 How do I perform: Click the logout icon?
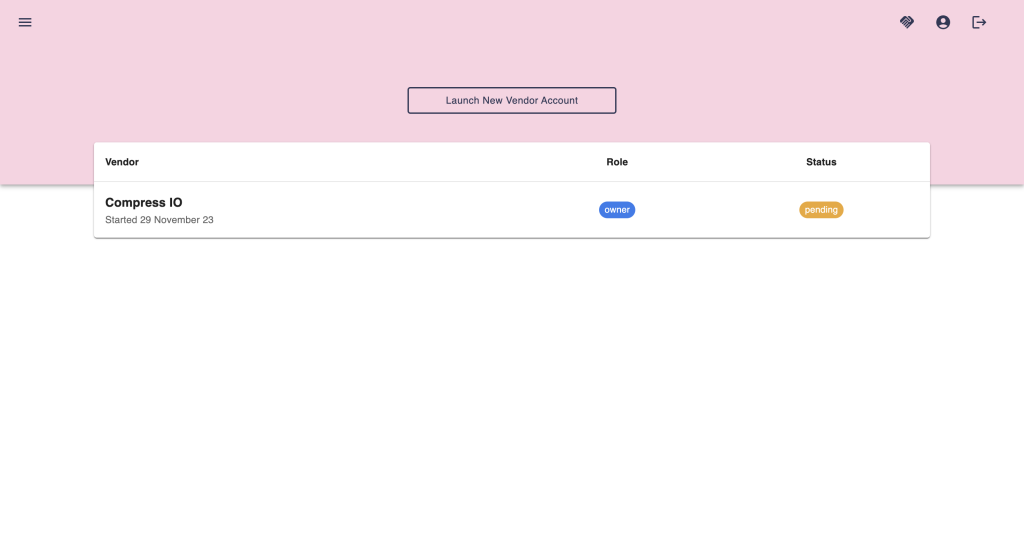(979, 22)
